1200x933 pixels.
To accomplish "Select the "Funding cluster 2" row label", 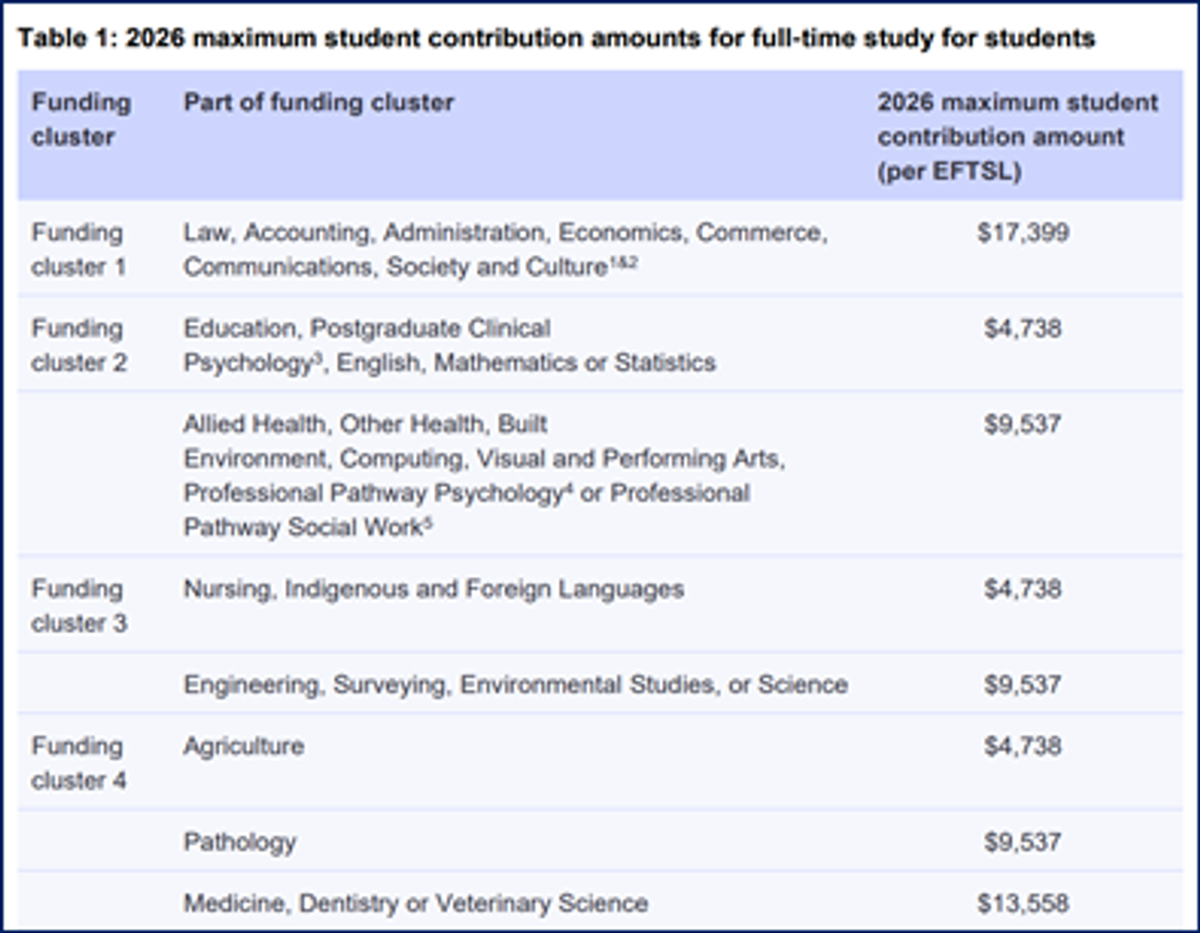I will (79, 345).
